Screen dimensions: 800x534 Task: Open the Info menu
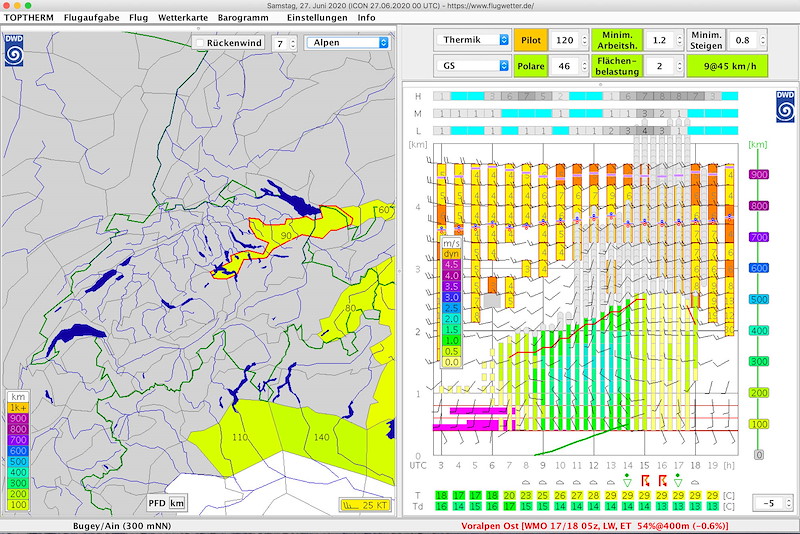click(x=366, y=17)
